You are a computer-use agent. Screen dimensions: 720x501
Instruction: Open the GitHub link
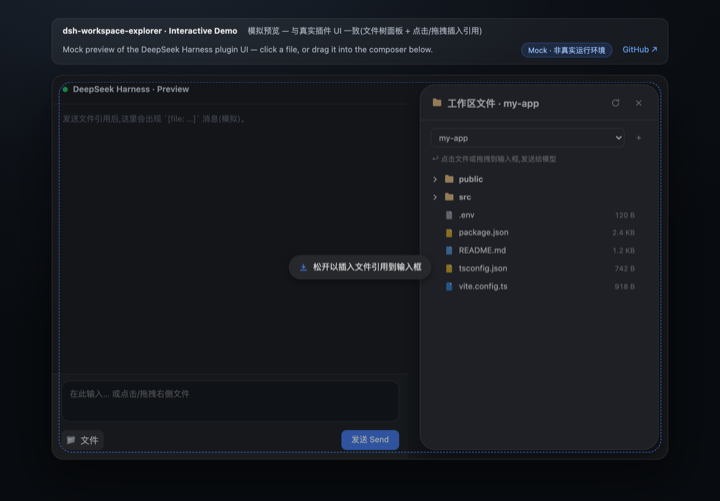(x=640, y=50)
